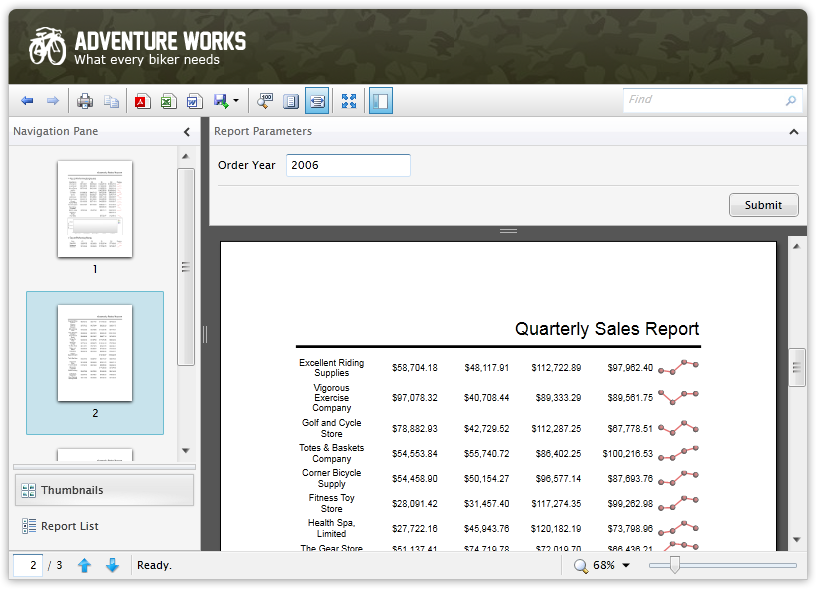The width and height of the screenshot is (816, 589).
Task: Click the Print report icon
Action: pyautogui.click(x=85, y=101)
